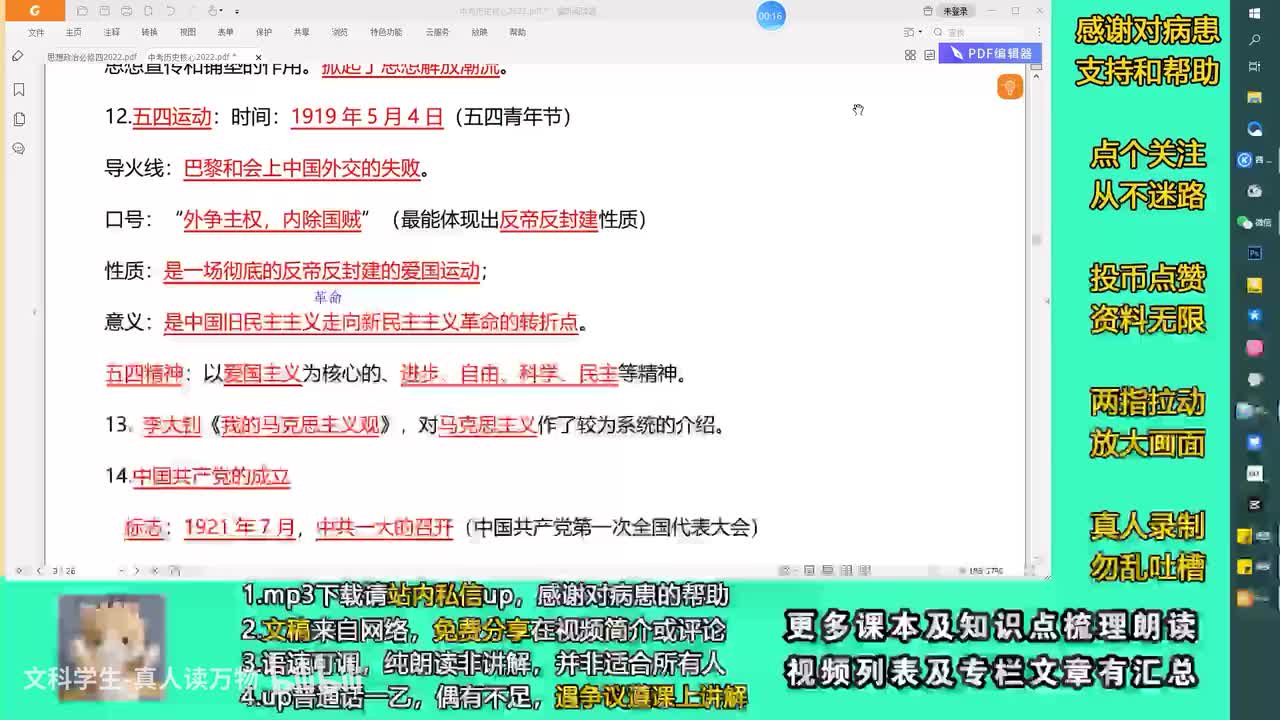
Task: Open the 共享 tab
Action: (301, 32)
